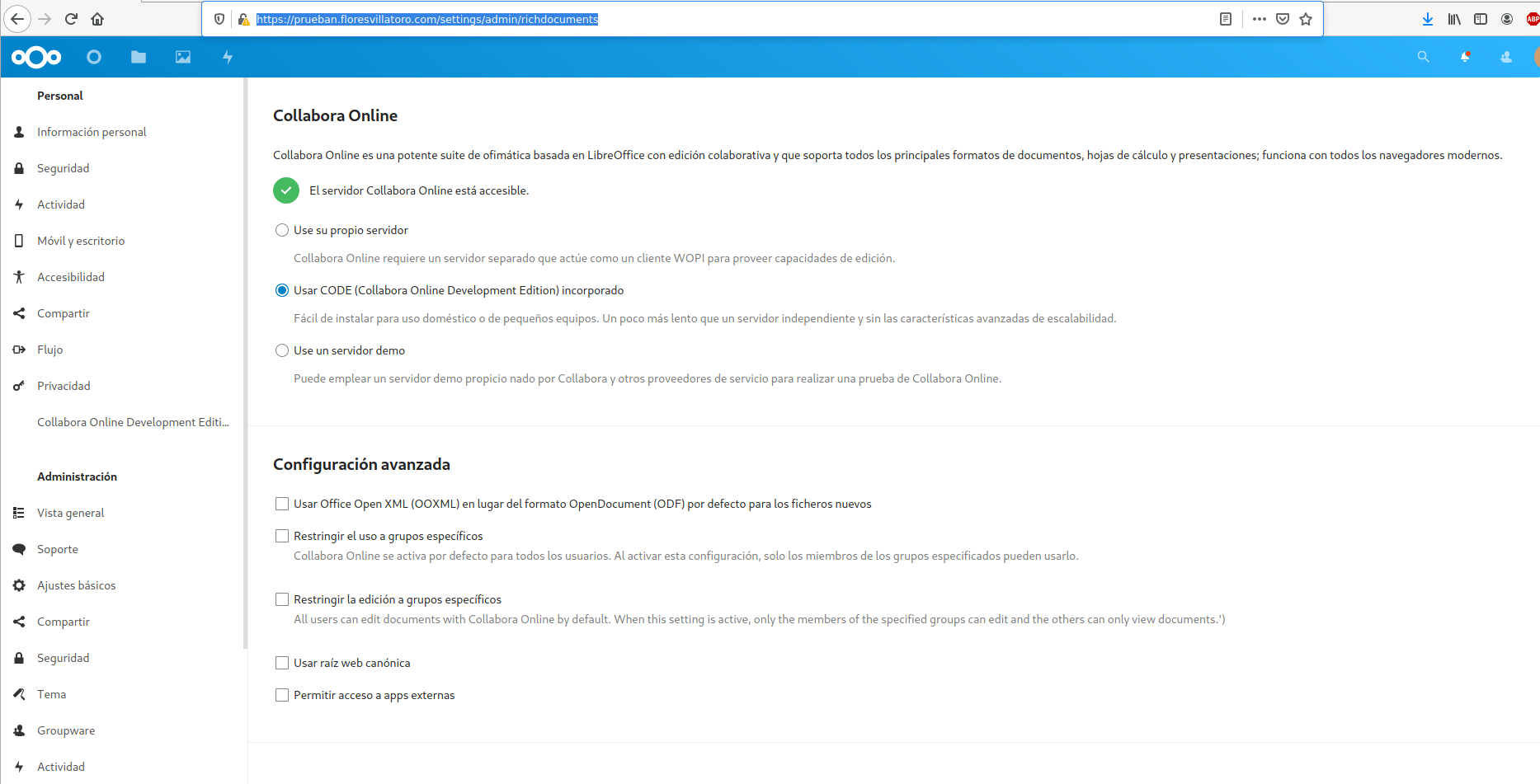Click 'El servidor Collabora Online está accesible.' text

[x=419, y=190]
